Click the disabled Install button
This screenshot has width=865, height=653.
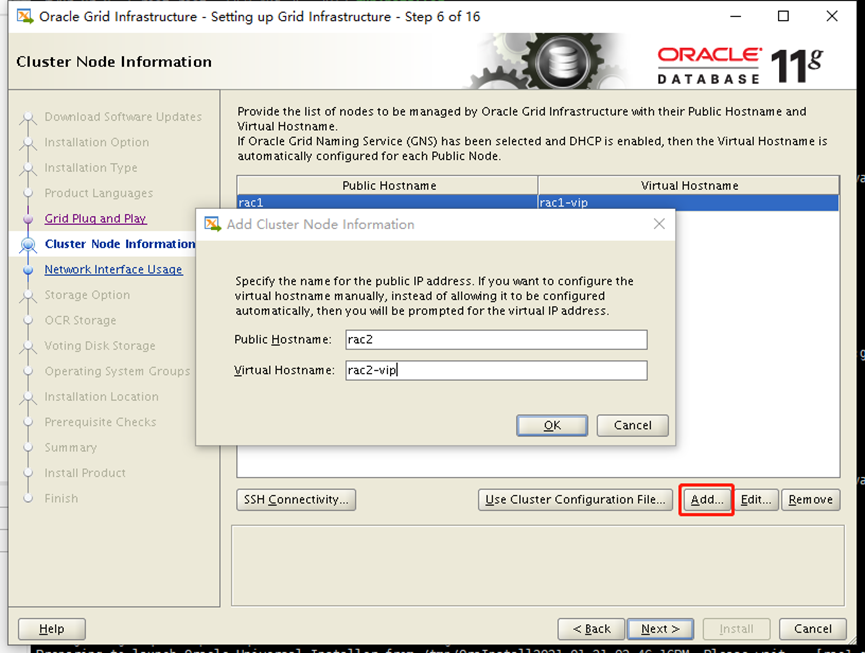(736, 629)
